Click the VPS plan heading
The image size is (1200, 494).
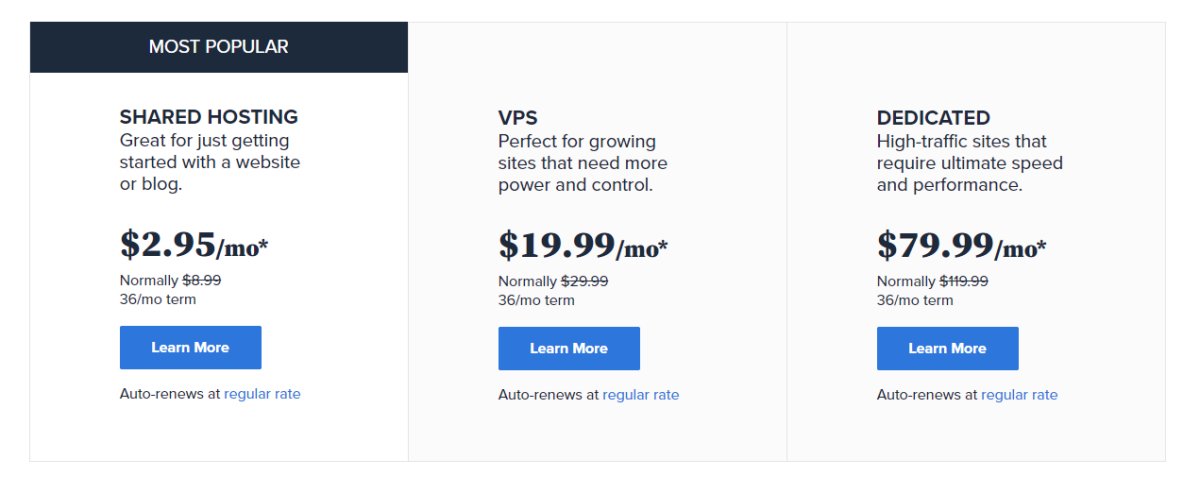tap(518, 118)
